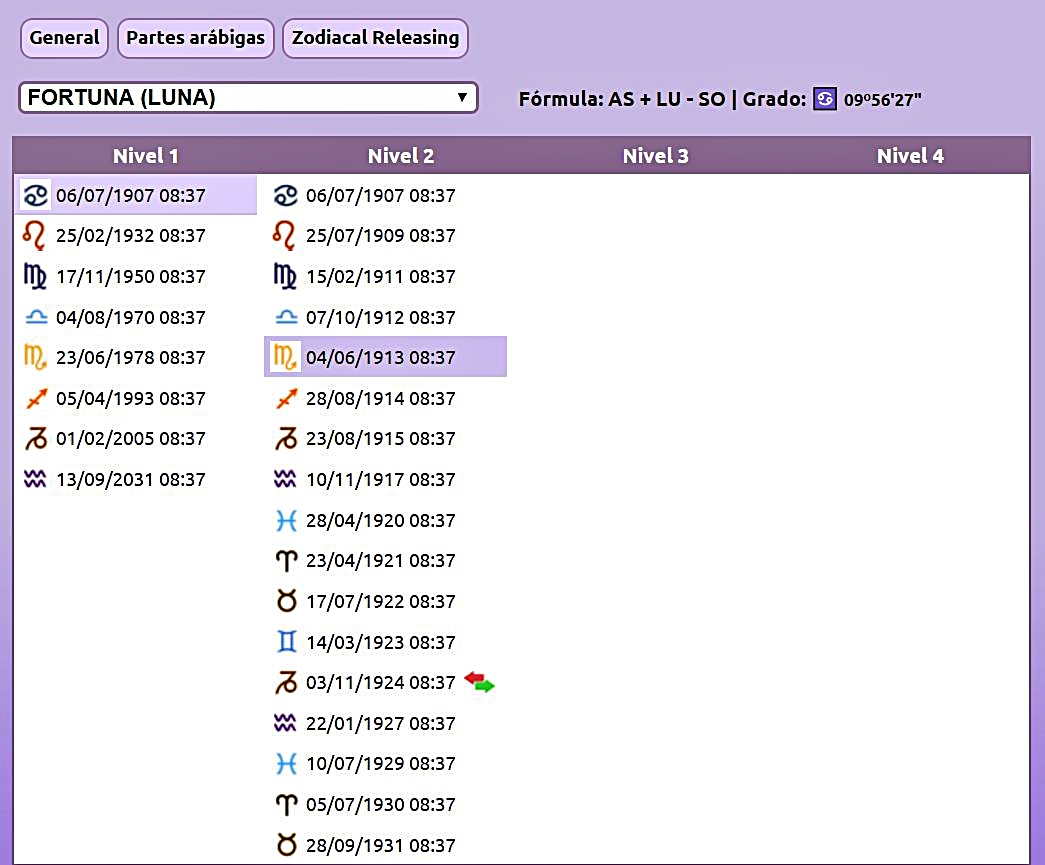1045x865 pixels.
Task: Click the Nivel 3 column header
Action: (655, 156)
